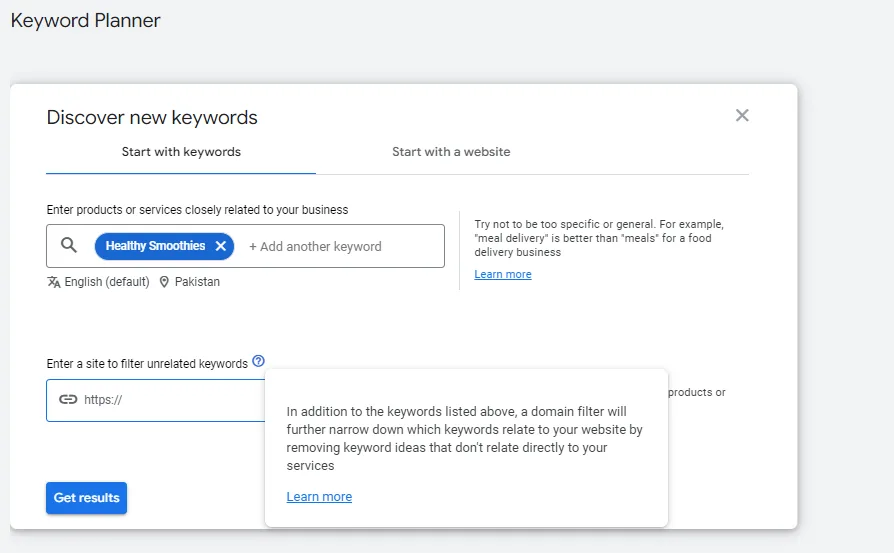Screen dimensions: 894x553
Task: Remove the Healthy Smoothies keyword chip
Action: point(221,246)
